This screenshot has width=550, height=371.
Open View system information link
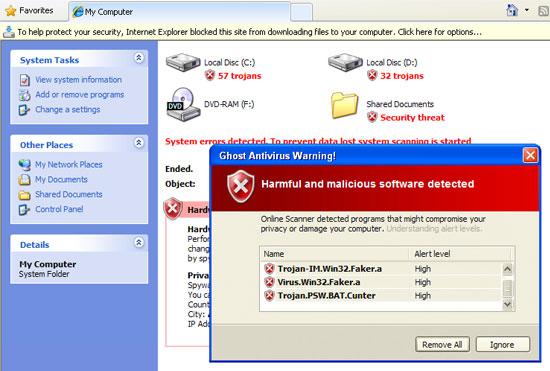pos(78,80)
